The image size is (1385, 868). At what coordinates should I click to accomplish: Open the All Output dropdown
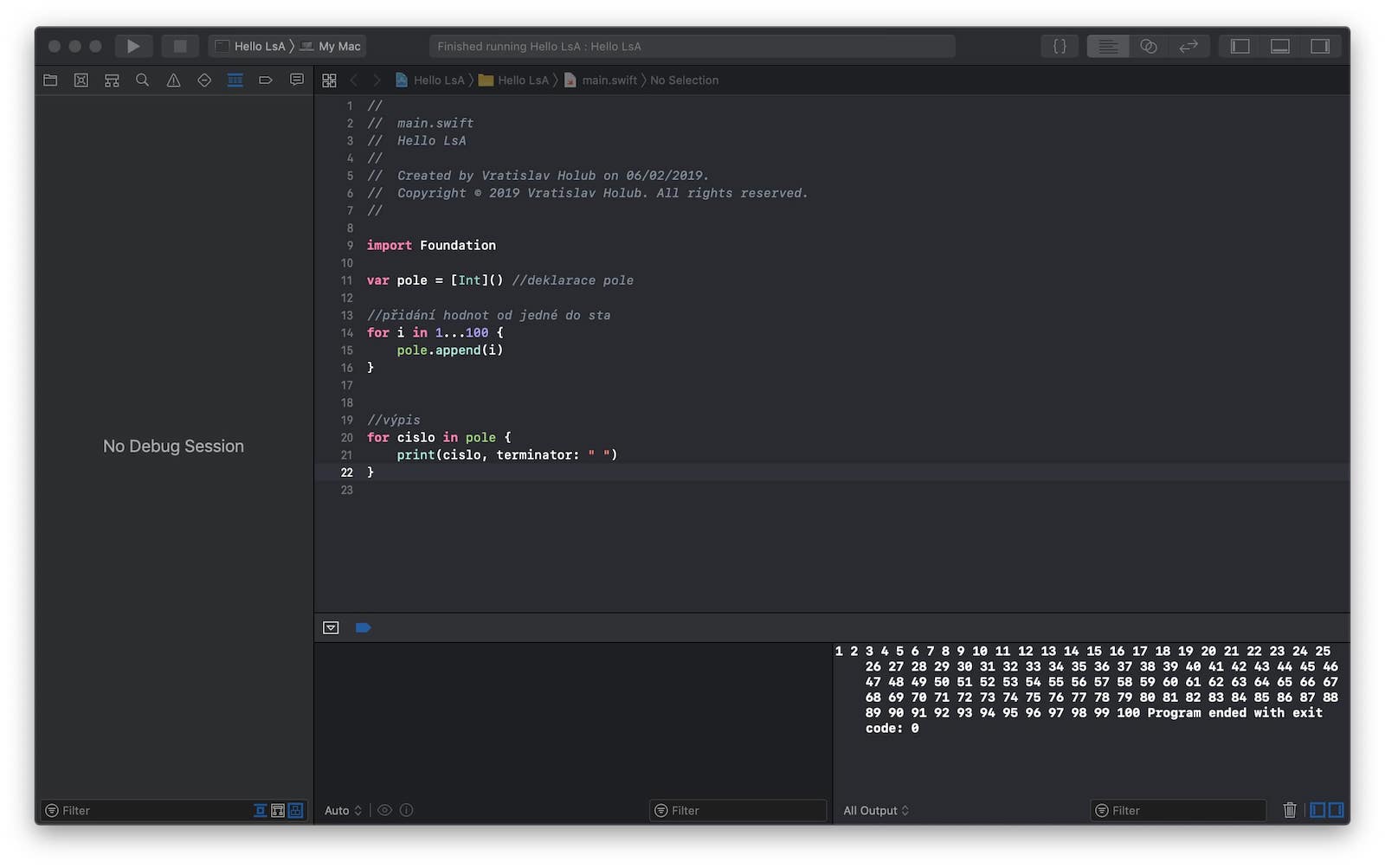coord(875,810)
